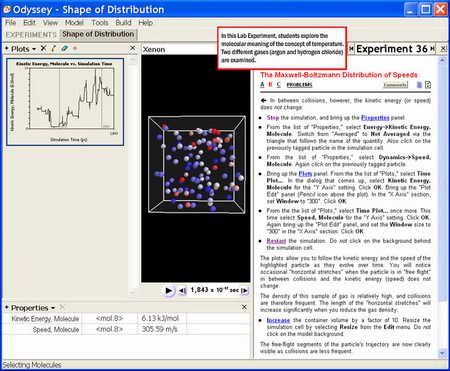The image size is (450, 371).
Task: Go to previous experiment arrow
Action: point(351,49)
